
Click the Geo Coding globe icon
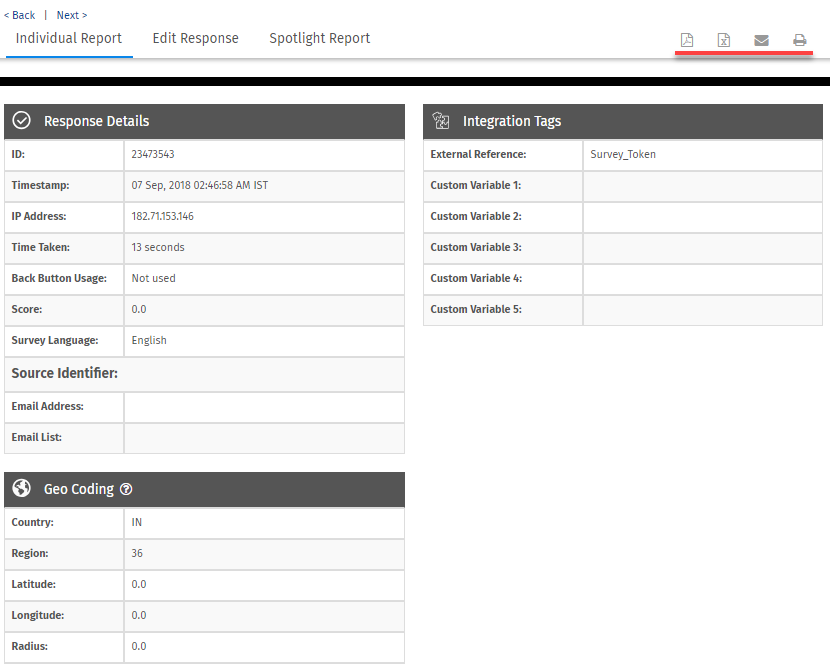point(21,489)
